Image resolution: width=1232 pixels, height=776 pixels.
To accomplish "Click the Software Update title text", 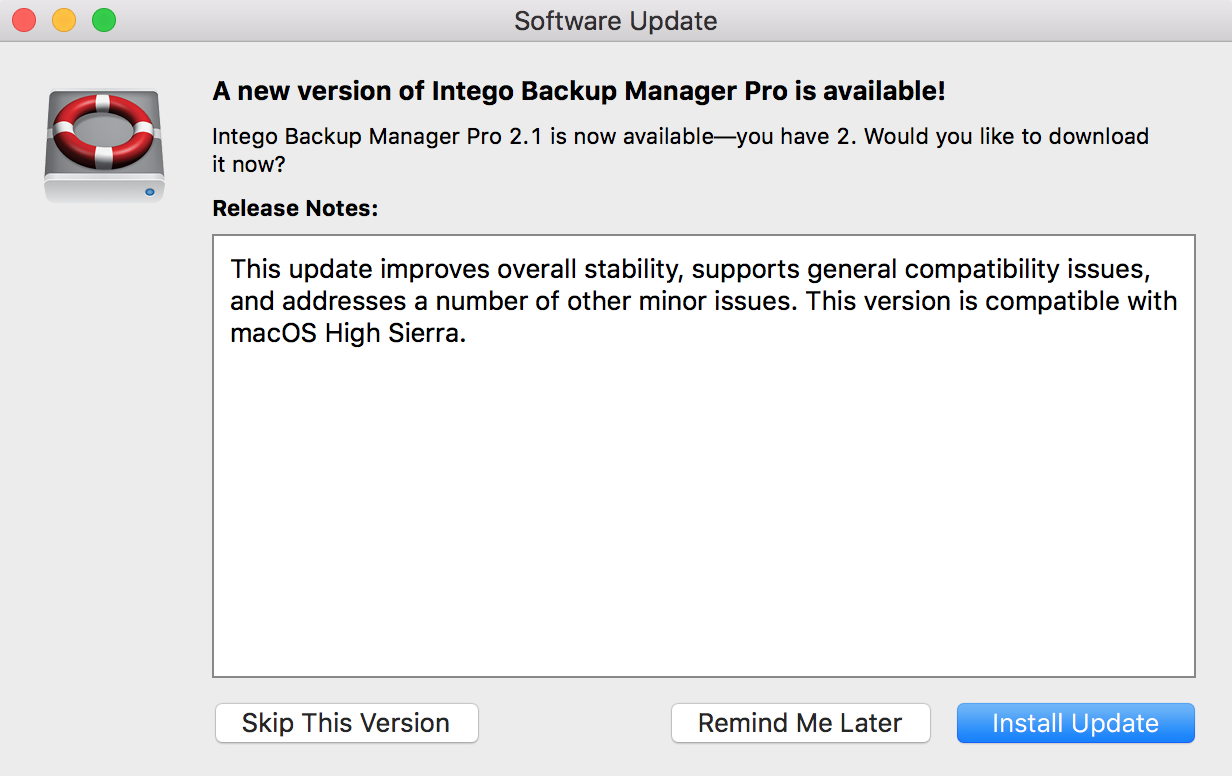I will tap(616, 20).
